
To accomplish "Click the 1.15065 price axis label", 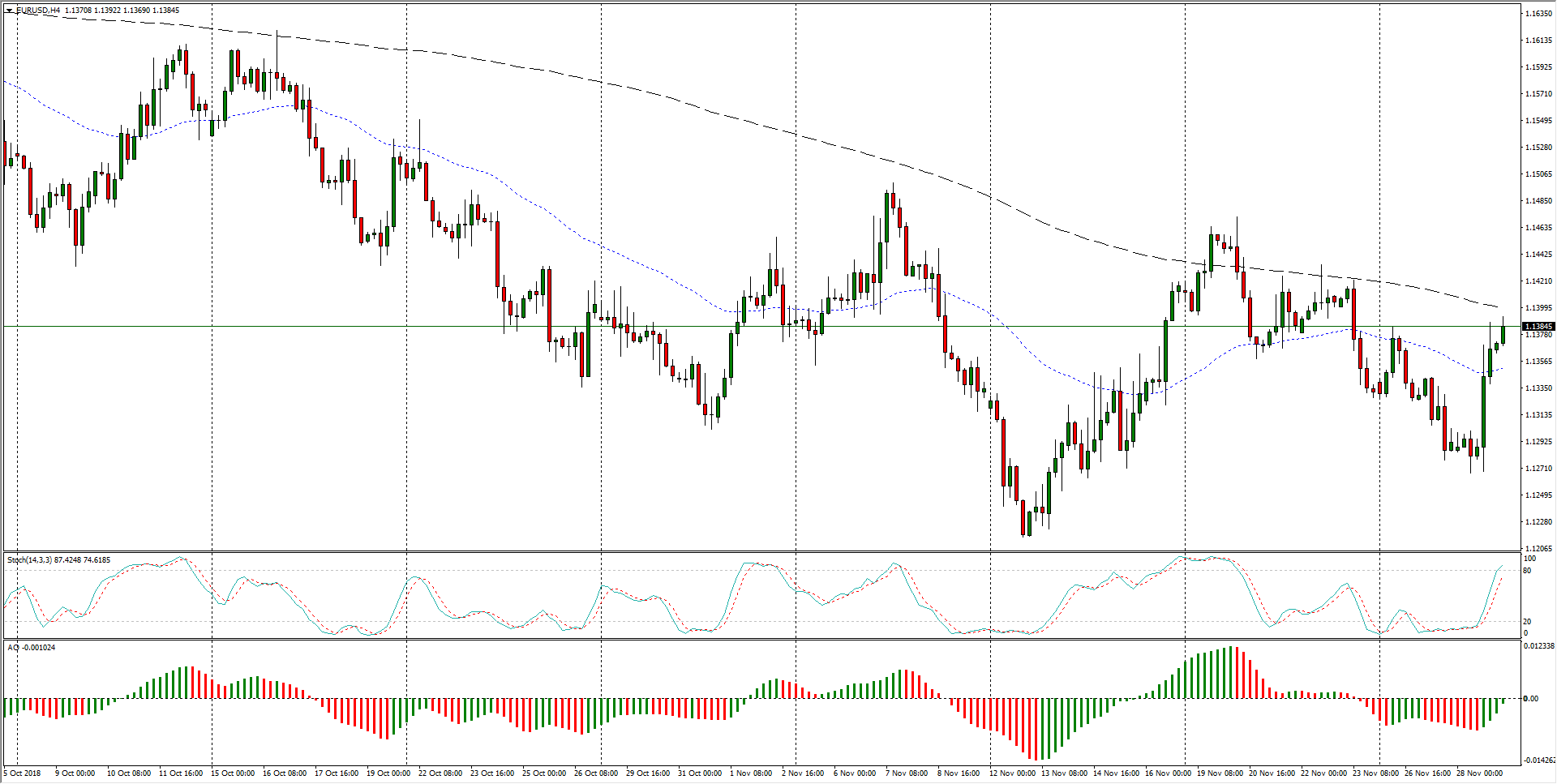I will pyautogui.click(x=1538, y=174).
